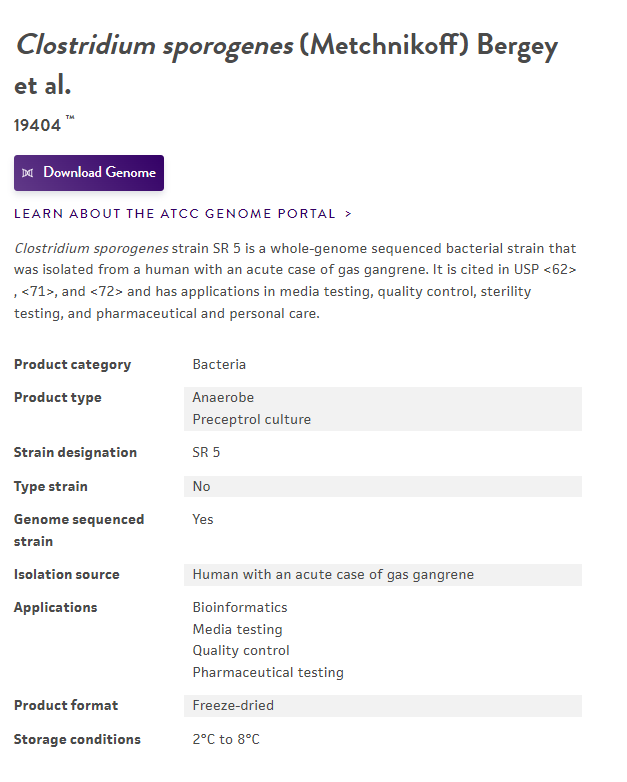Click Bioinformatics in Applications list
Image resolution: width=627 pixels, height=782 pixels.
pyautogui.click(x=240, y=608)
